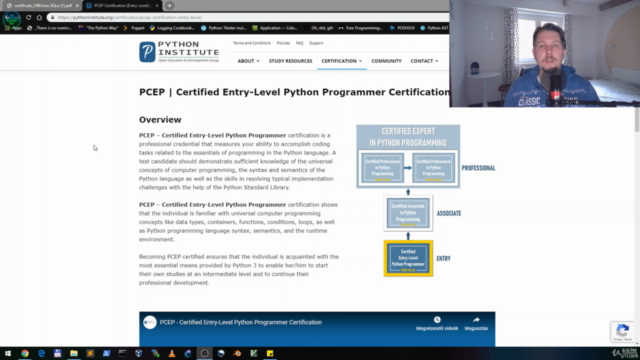Click the browser address bar URL
Image resolution: width=640 pixels, height=360 pixels.
[x=130, y=18]
